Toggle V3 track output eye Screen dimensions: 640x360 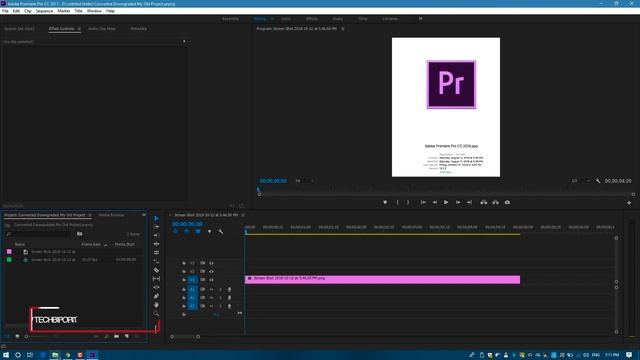click(211, 263)
